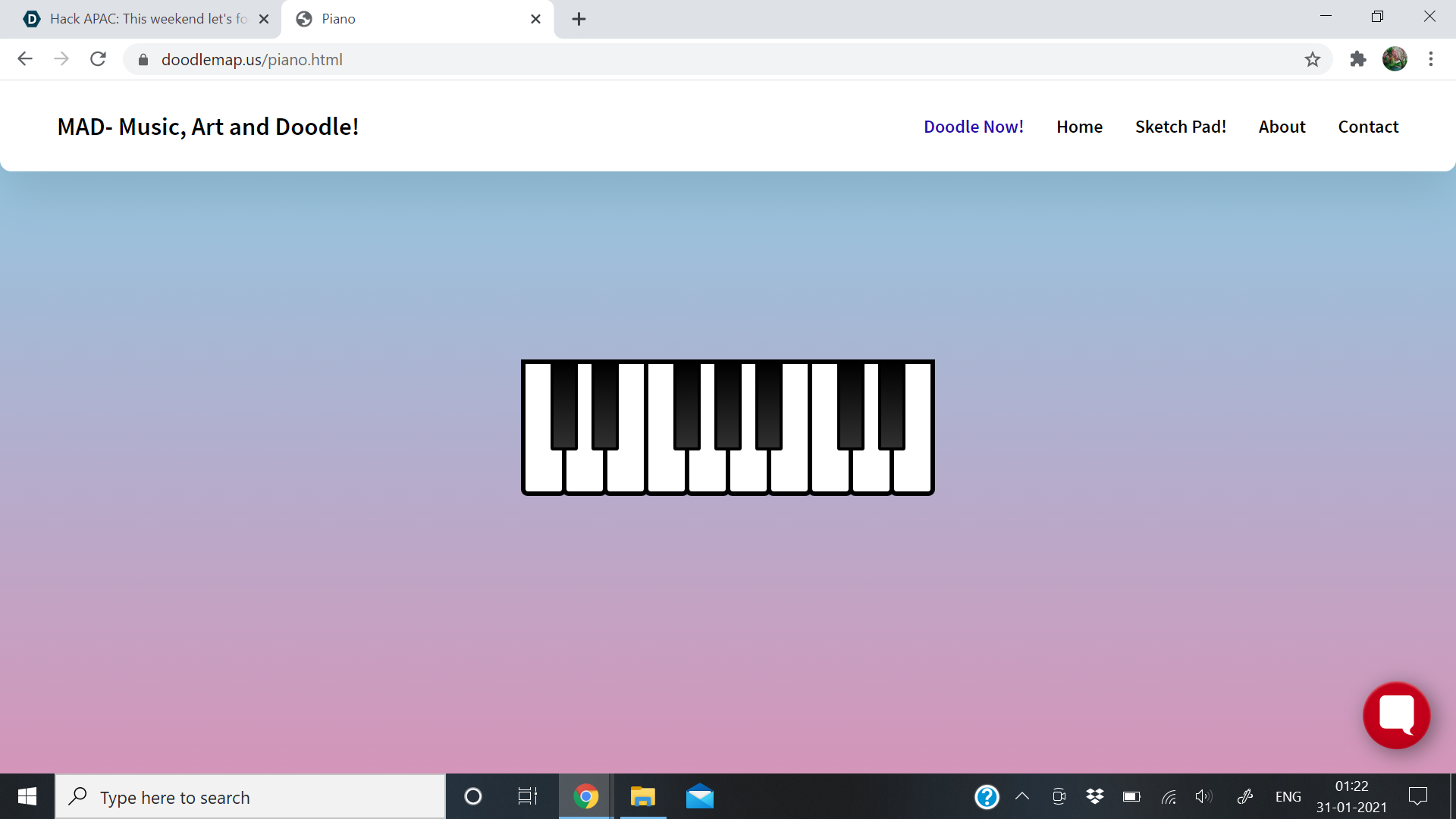Viewport: 1456px width, 819px height.
Task: Open Chrome extensions puzzle icon
Action: pos(1357,59)
